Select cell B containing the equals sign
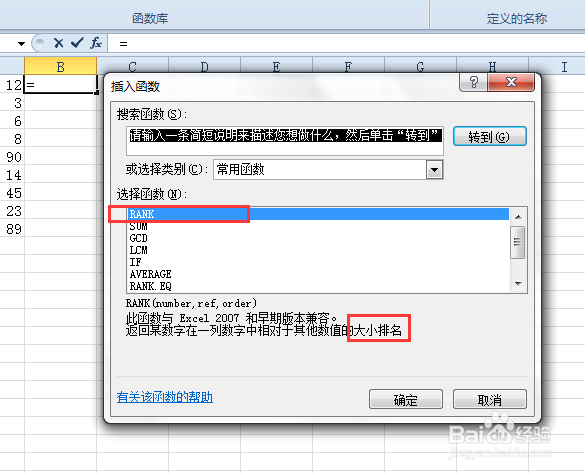This screenshot has width=585, height=473. pyautogui.click(x=60, y=84)
